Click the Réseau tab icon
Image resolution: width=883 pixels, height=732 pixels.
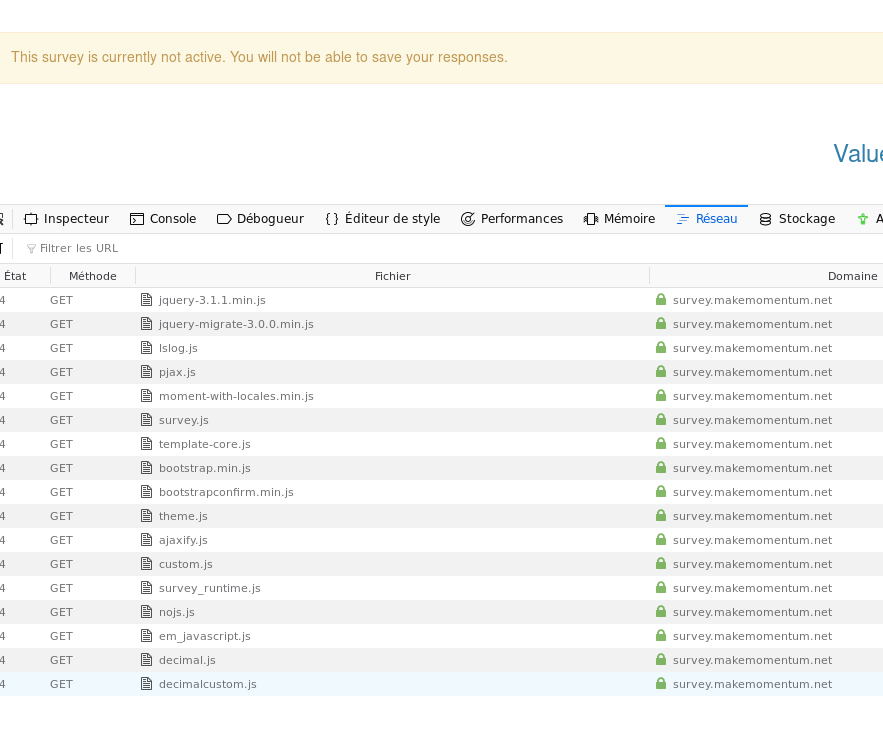coord(683,219)
